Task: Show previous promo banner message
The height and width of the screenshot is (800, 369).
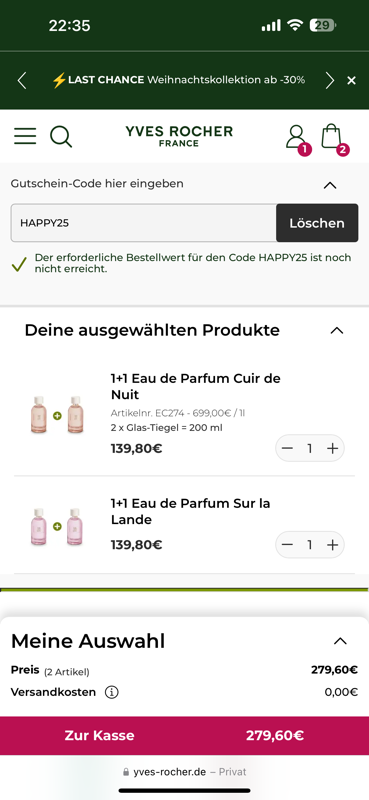Action: coord(21,81)
